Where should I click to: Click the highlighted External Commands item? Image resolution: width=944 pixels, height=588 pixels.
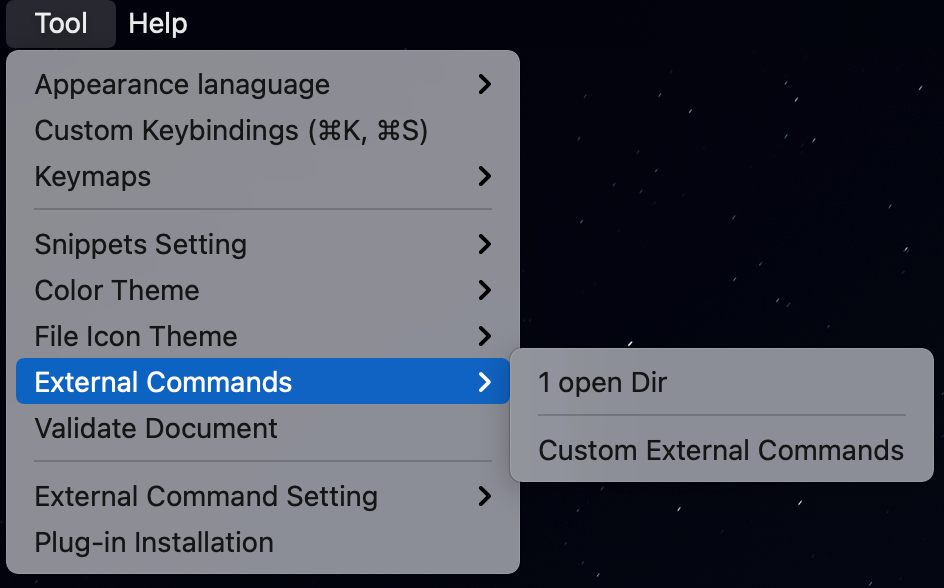click(163, 382)
